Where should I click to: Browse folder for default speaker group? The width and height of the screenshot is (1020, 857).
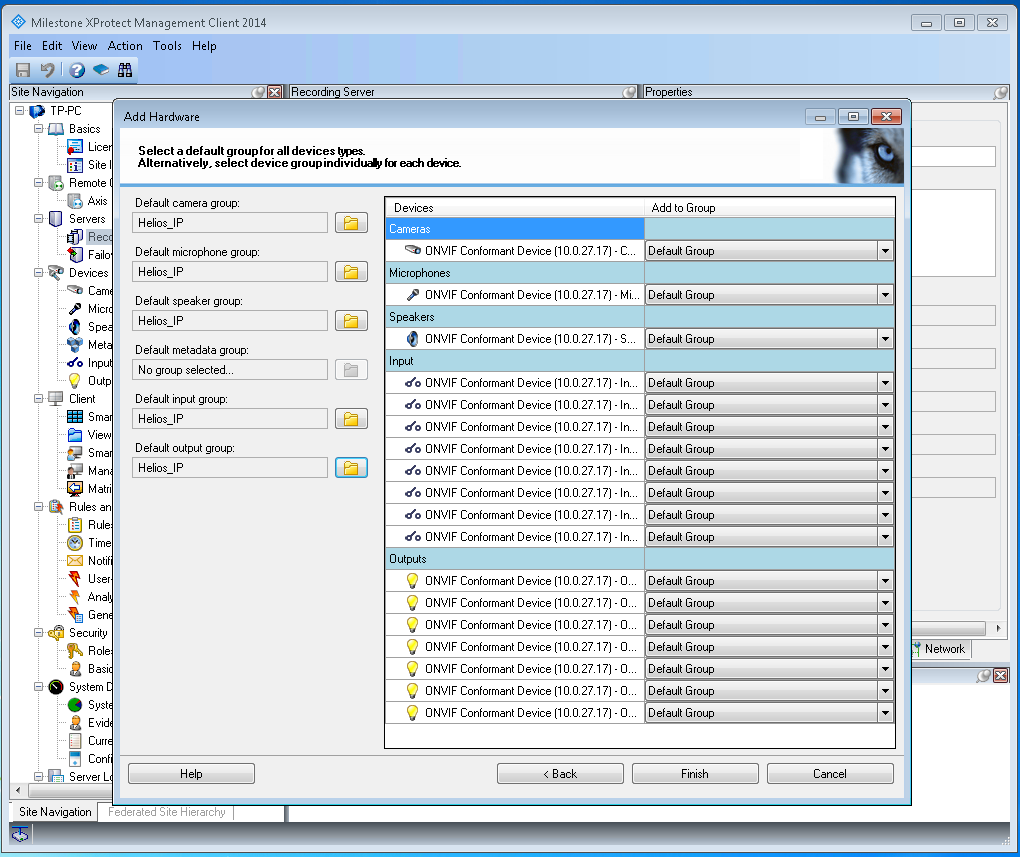(x=351, y=321)
